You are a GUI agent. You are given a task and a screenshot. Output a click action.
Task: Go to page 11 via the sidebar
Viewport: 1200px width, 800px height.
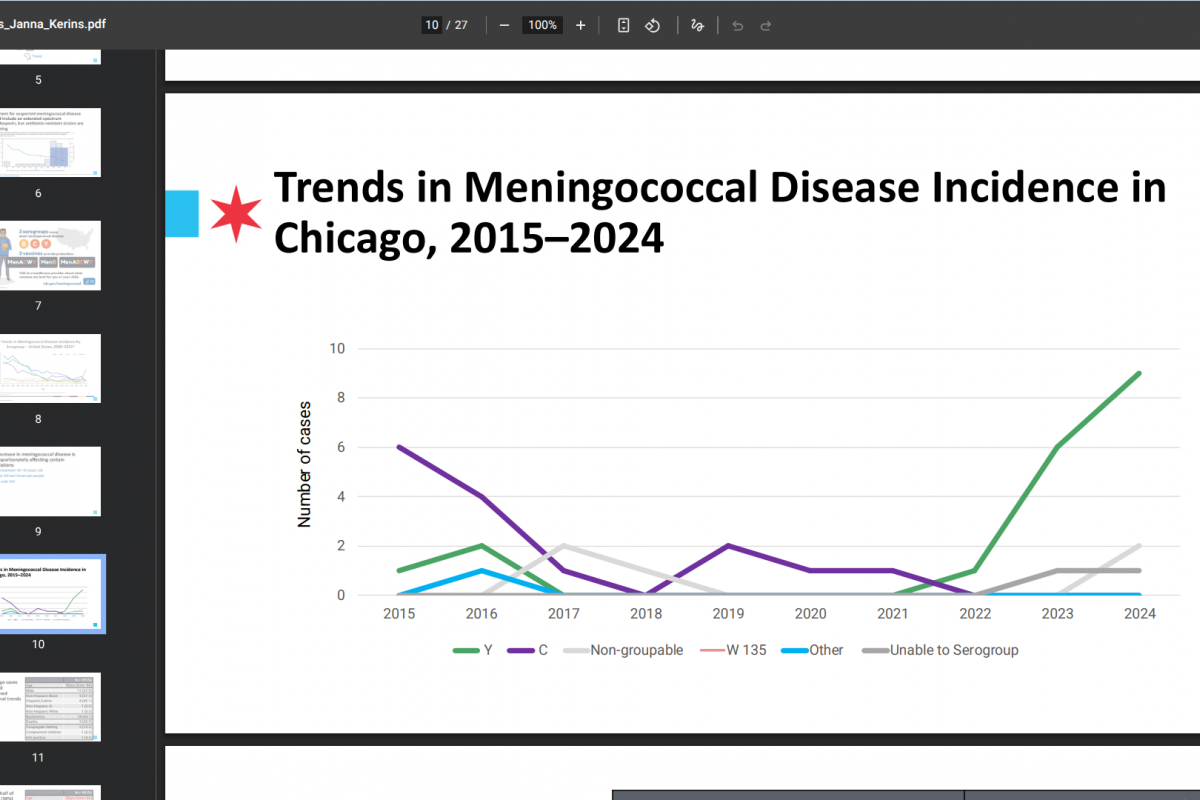(50, 707)
